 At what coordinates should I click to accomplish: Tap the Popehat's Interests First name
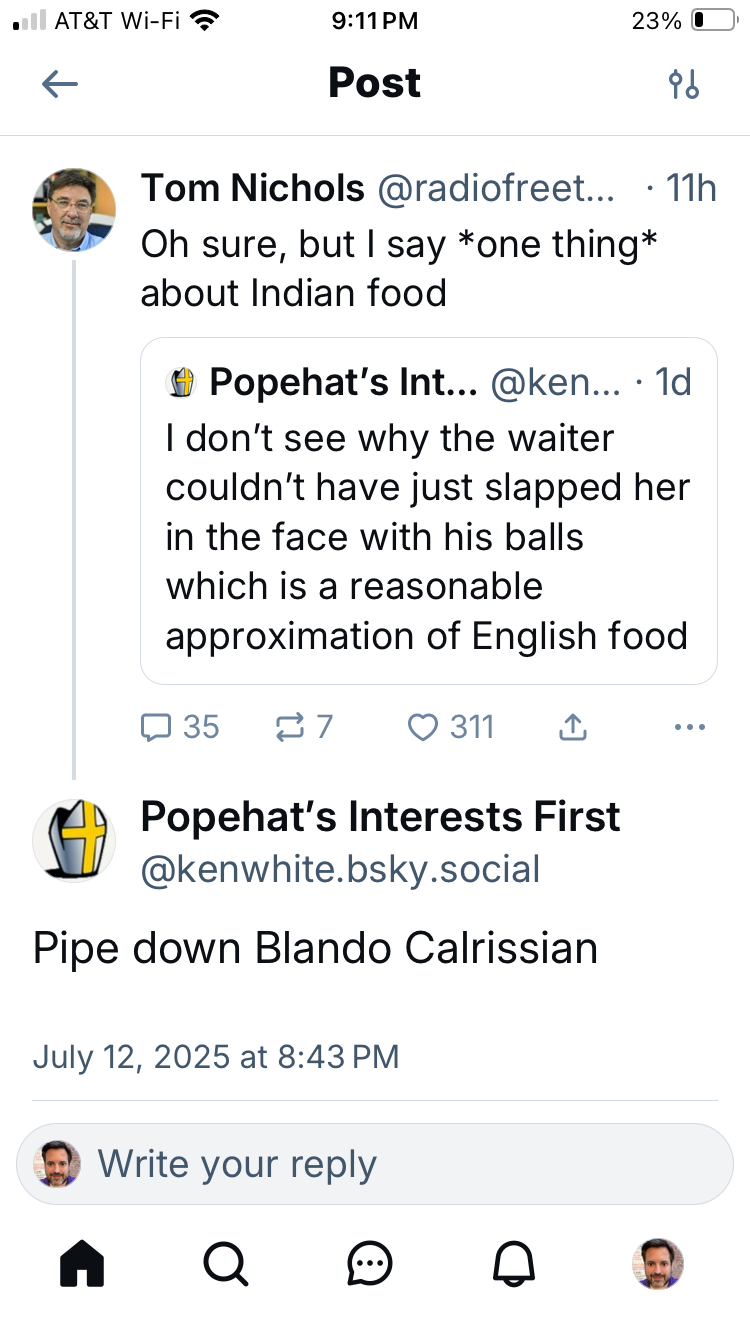[x=380, y=817]
